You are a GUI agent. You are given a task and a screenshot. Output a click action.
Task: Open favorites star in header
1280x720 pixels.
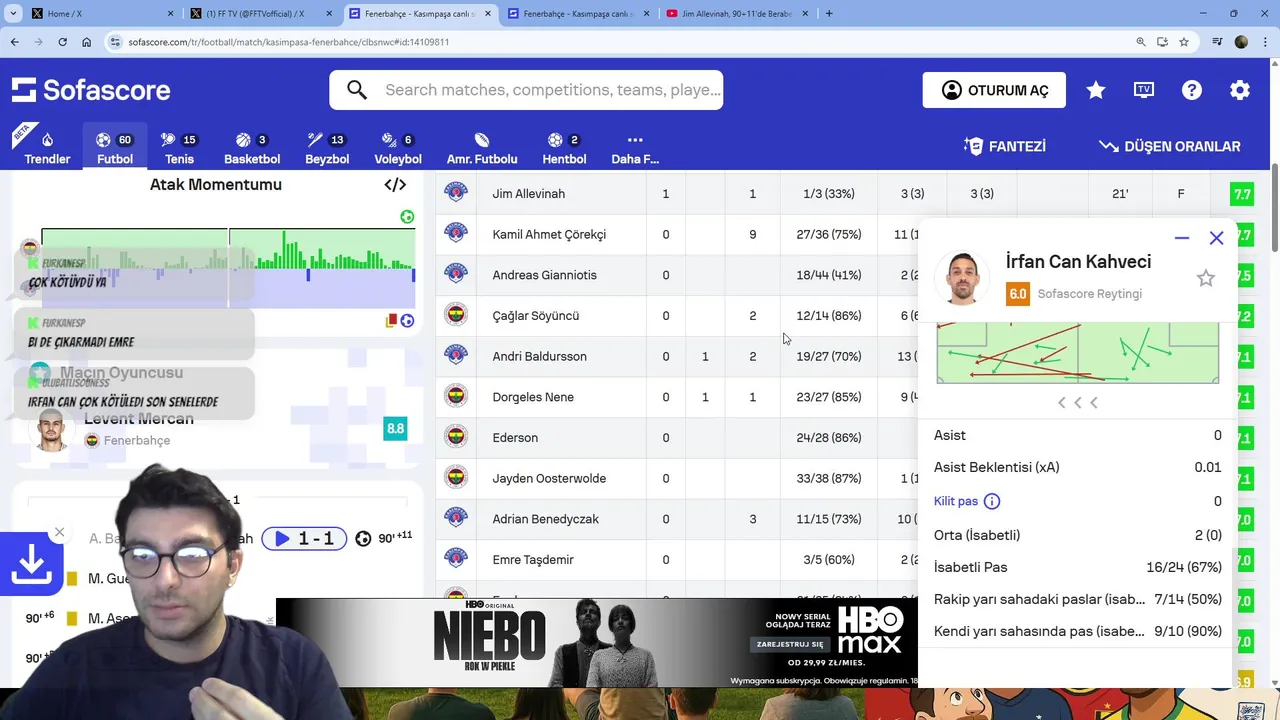[x=1096, y=90]
